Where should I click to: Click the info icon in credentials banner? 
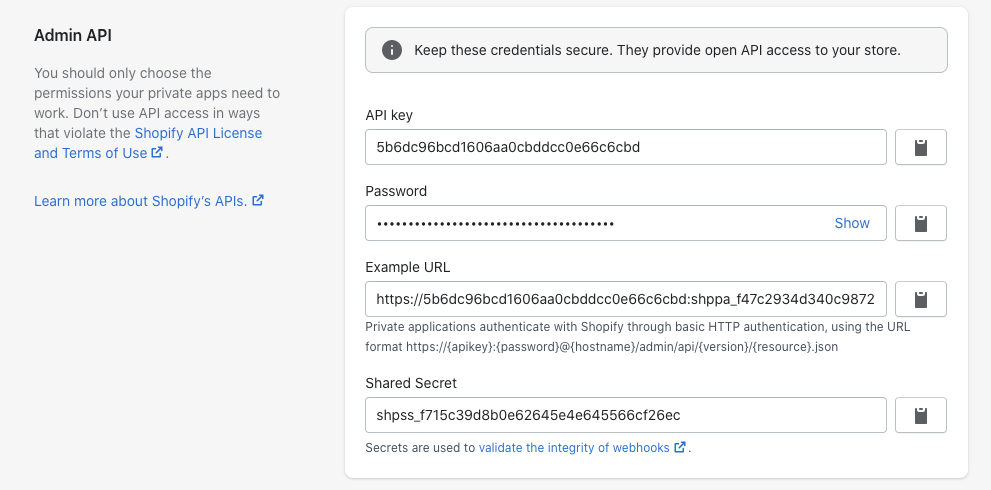pos(392,50)
